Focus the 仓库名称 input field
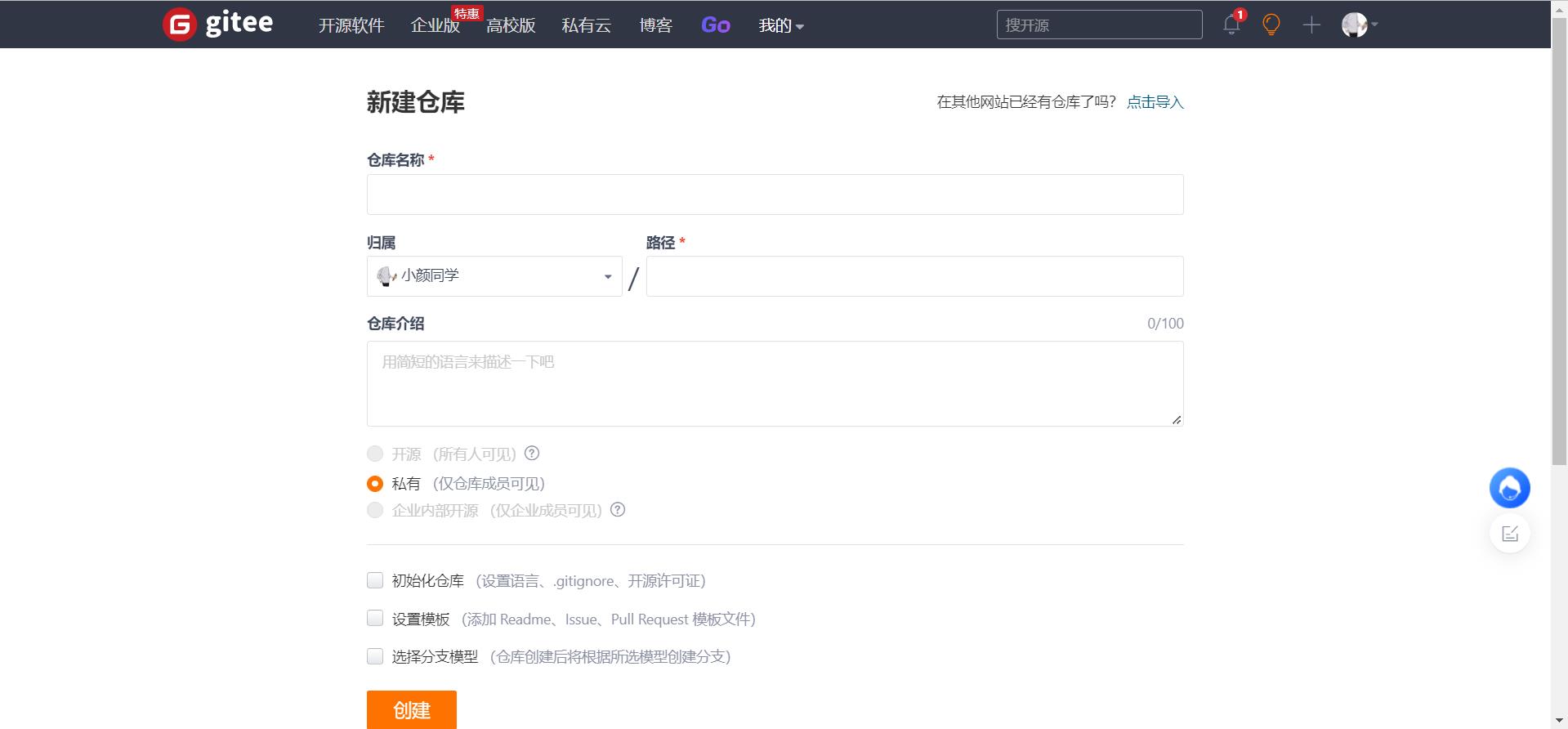Viewport: 1568px width, 729px height. click(x=775, y=195)
